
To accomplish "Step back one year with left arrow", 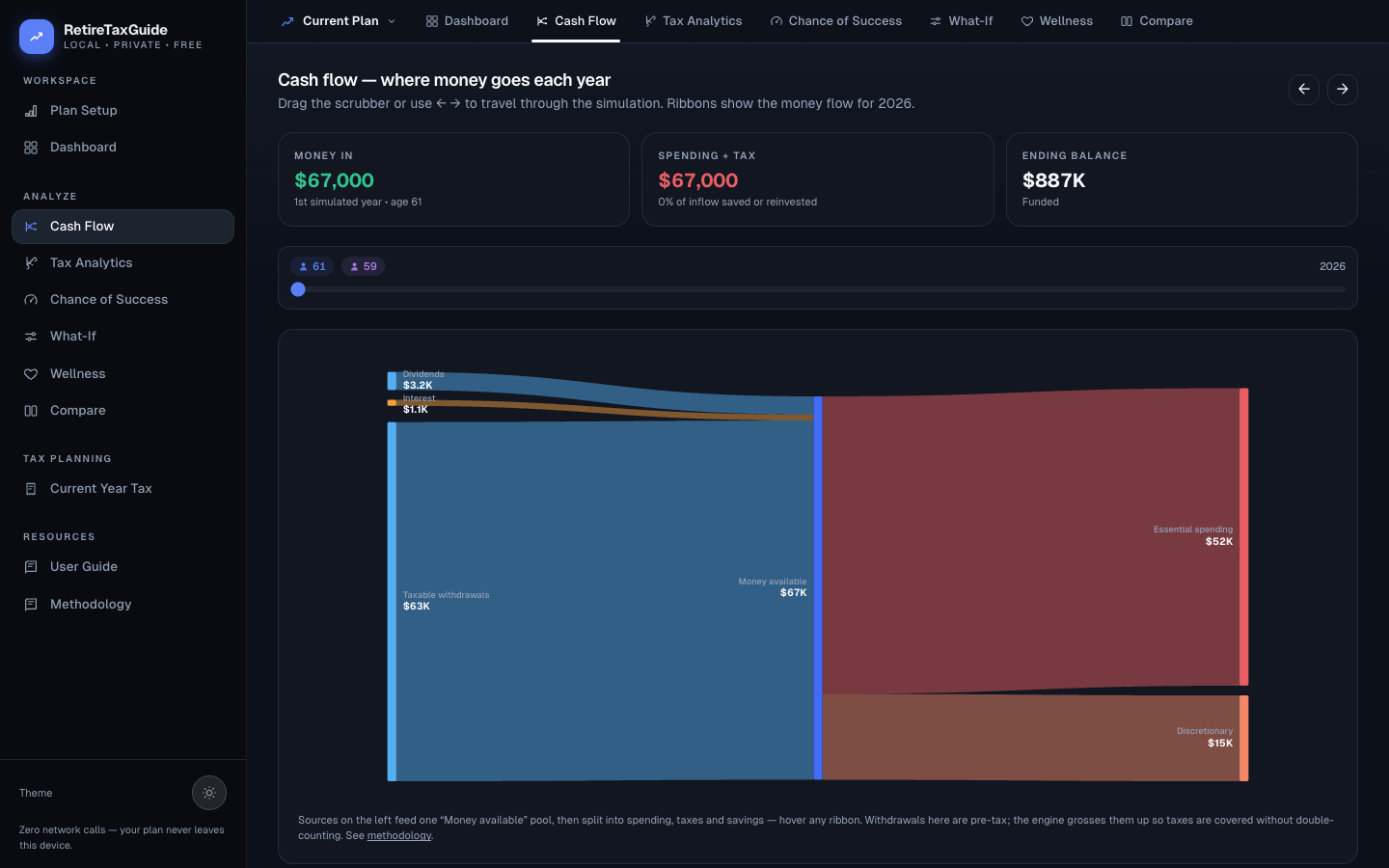I will click(x=1304, y=90).
